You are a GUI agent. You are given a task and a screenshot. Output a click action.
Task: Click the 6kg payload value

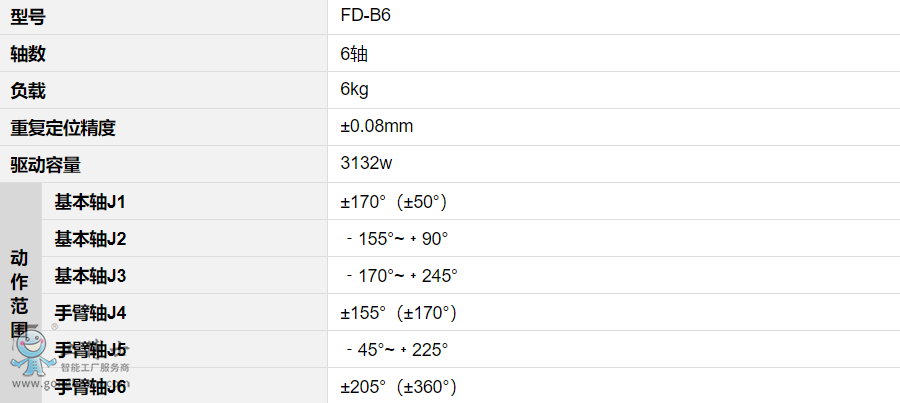(354, 90)
